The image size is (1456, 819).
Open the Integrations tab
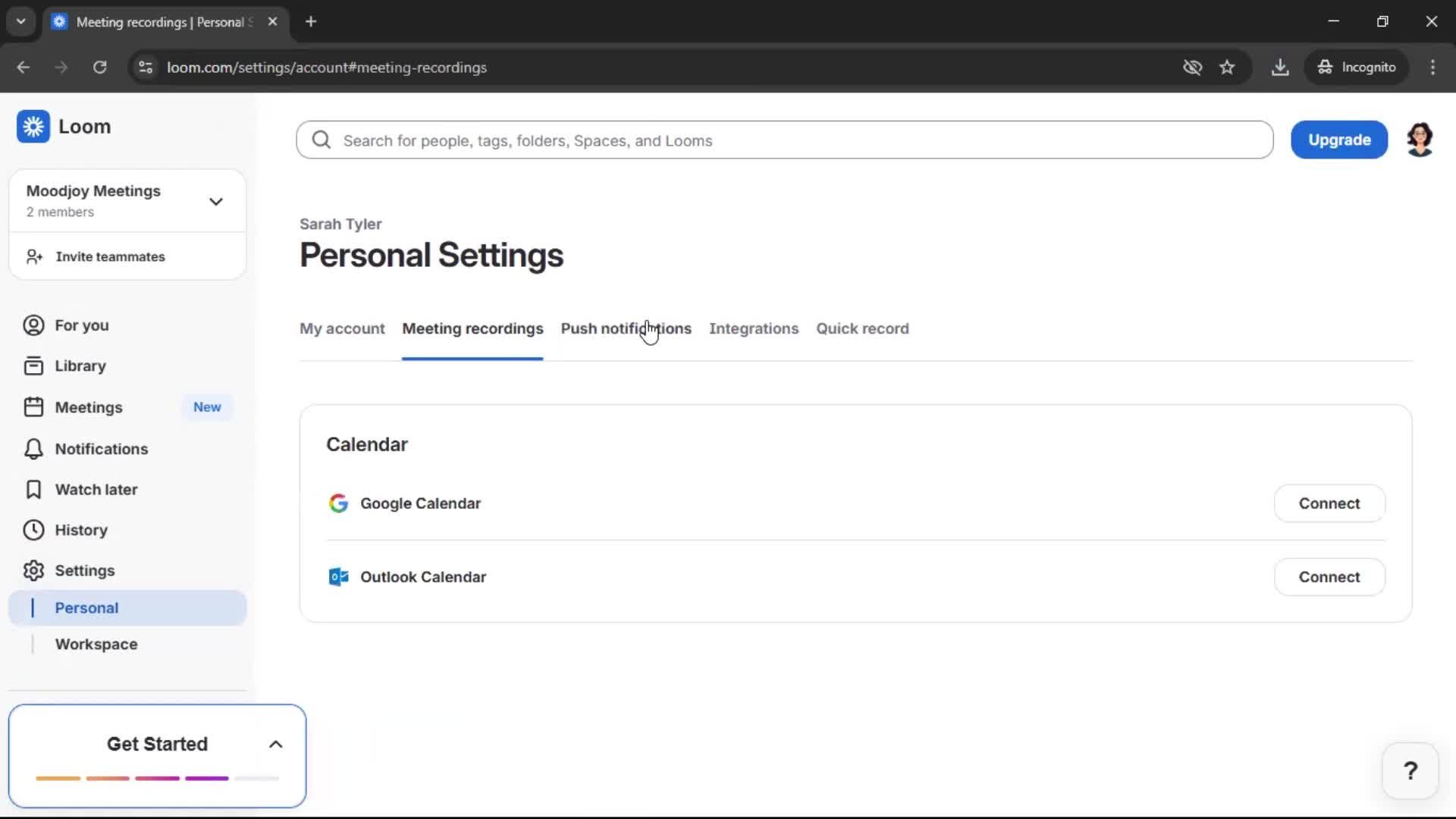[754, 328]
